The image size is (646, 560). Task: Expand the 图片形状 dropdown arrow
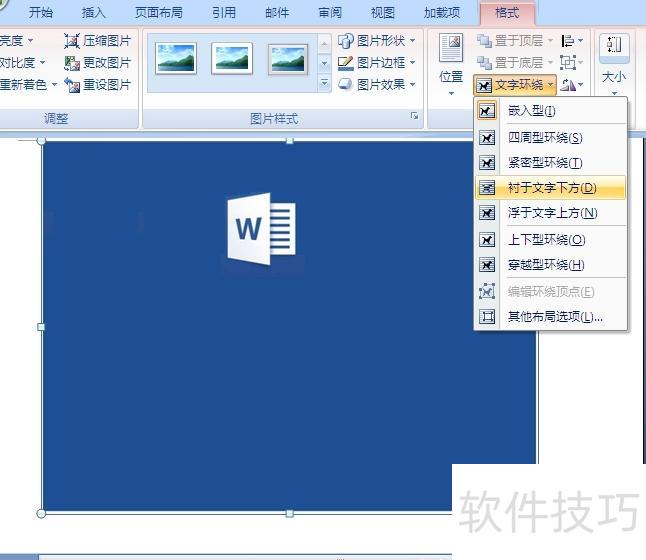[x=412, y=41]
